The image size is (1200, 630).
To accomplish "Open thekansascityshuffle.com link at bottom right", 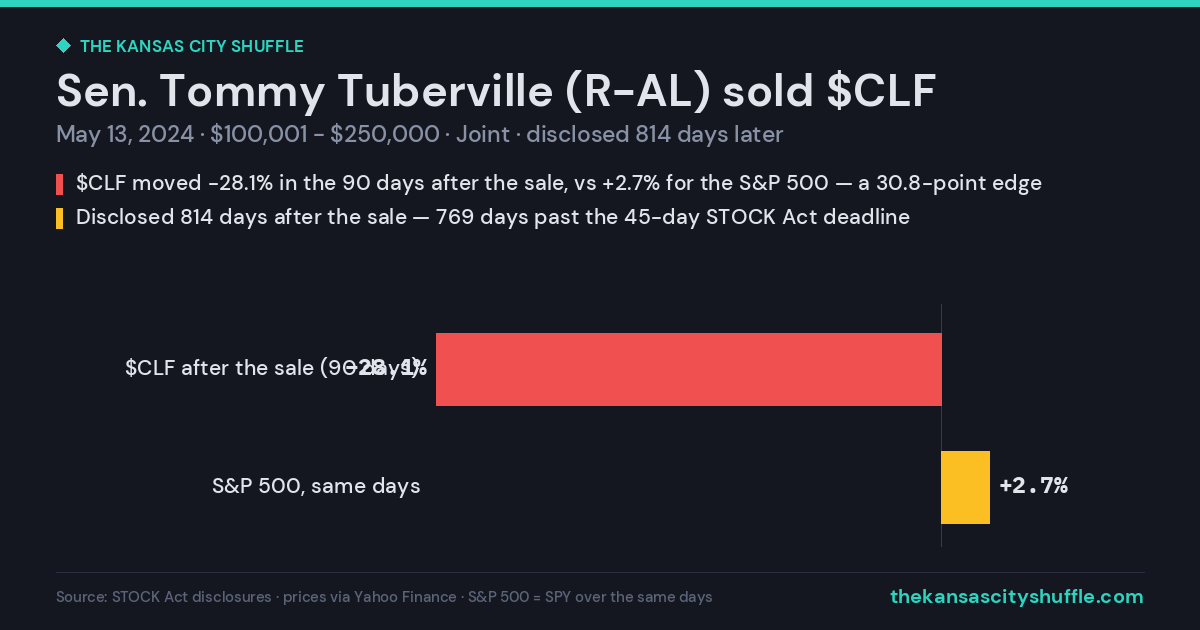I will pyautogui.click(x=1016, y=596).
